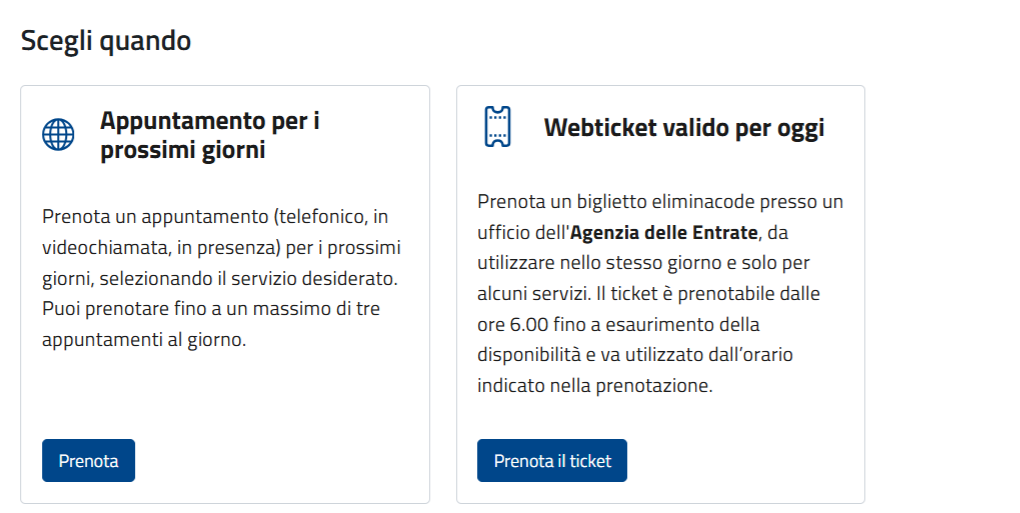Book with the Prenota il ticket button
The height and width of the screenshot is (513, 1020).
pyautogui.click(x=552, y=460)
